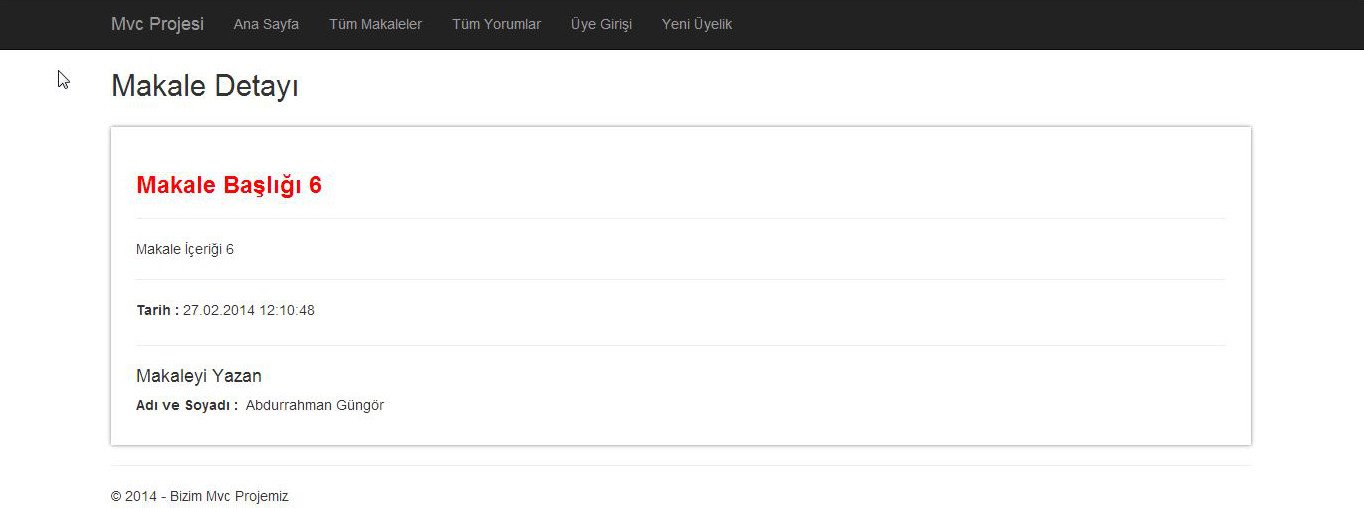Click the author's surname Güngör
The image size is (1364, 508).
pyautogui.click(x=360, y=405)
